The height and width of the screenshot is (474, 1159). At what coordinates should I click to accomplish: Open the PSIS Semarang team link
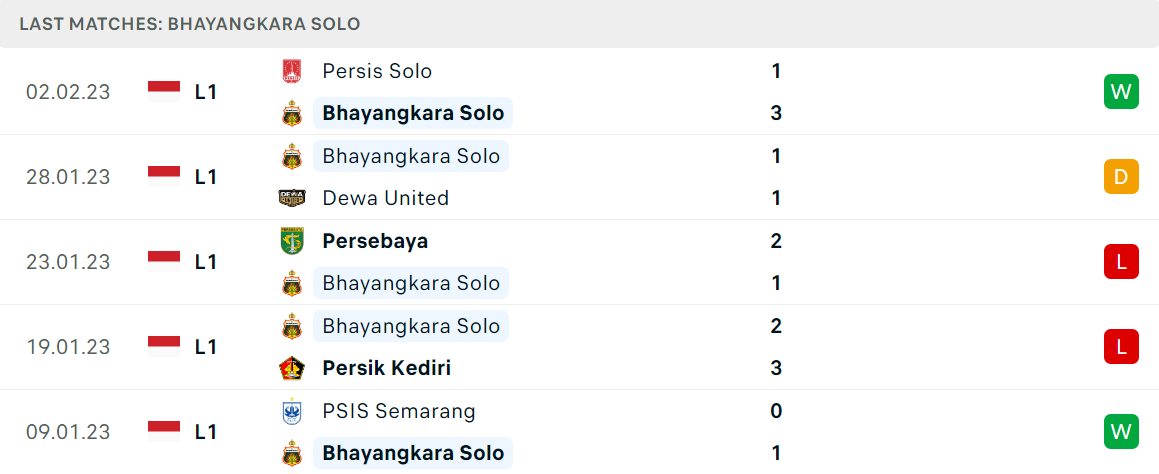pos(399,411)
